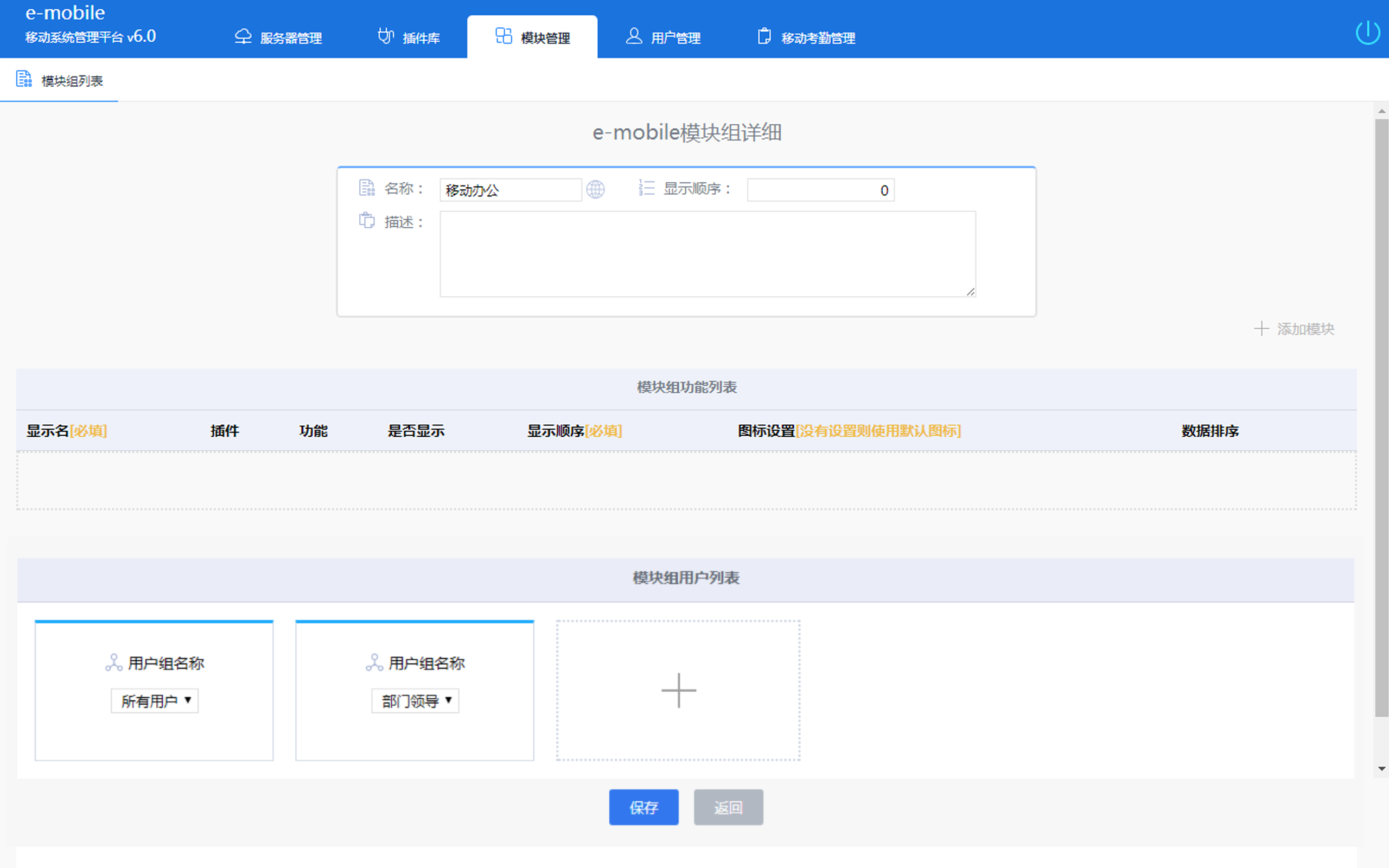The height and width of the screenshot is (868, 1389).
Task: Click the 描述 textarea resize handle
Action: click(x=971, y=292)
